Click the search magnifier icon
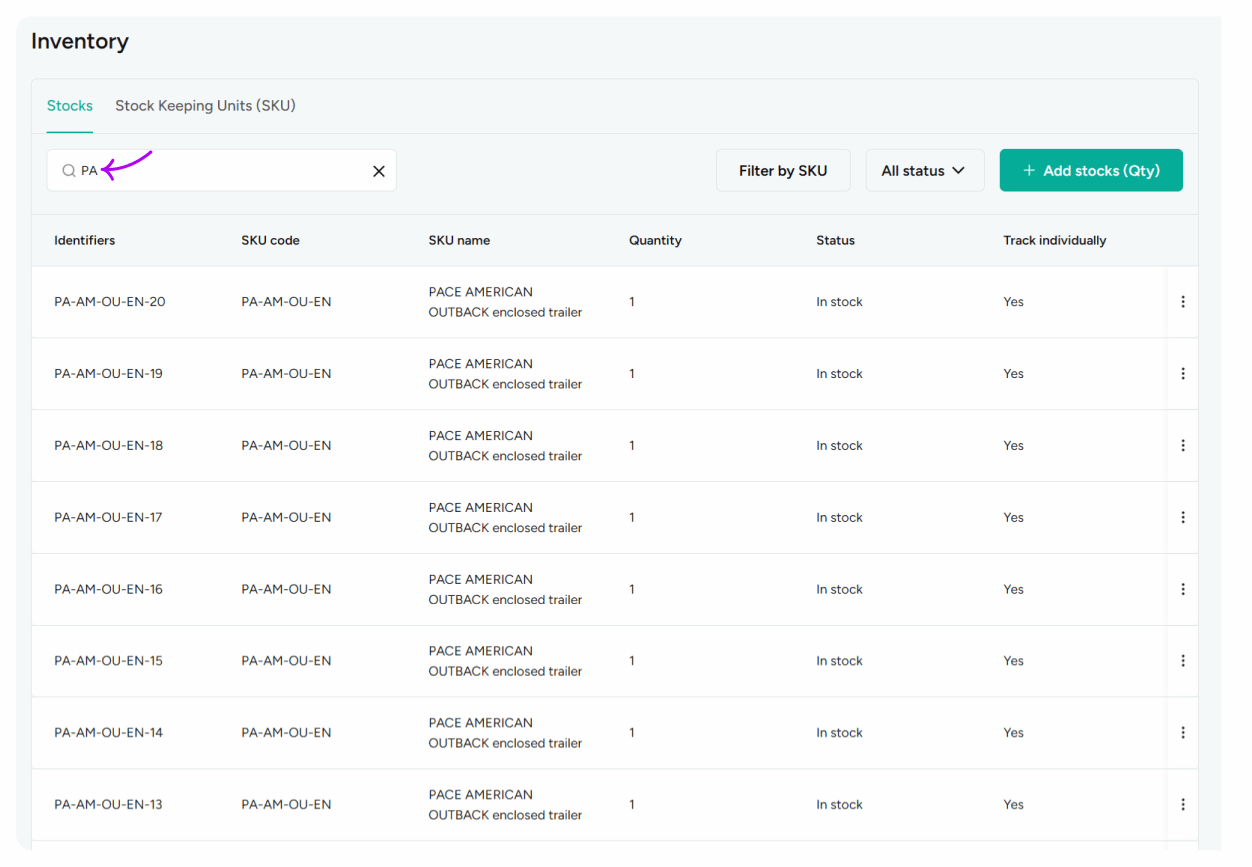 (x=68, y=170)
